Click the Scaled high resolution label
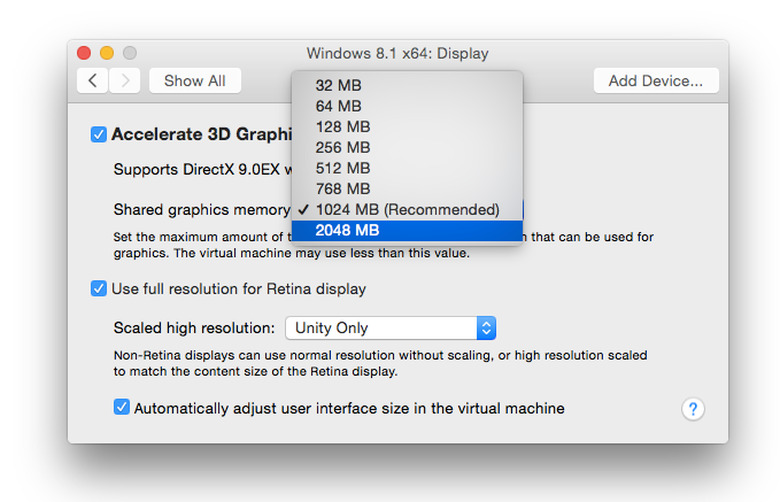This screenshot has height=502, width=780. tap(194, 328)
